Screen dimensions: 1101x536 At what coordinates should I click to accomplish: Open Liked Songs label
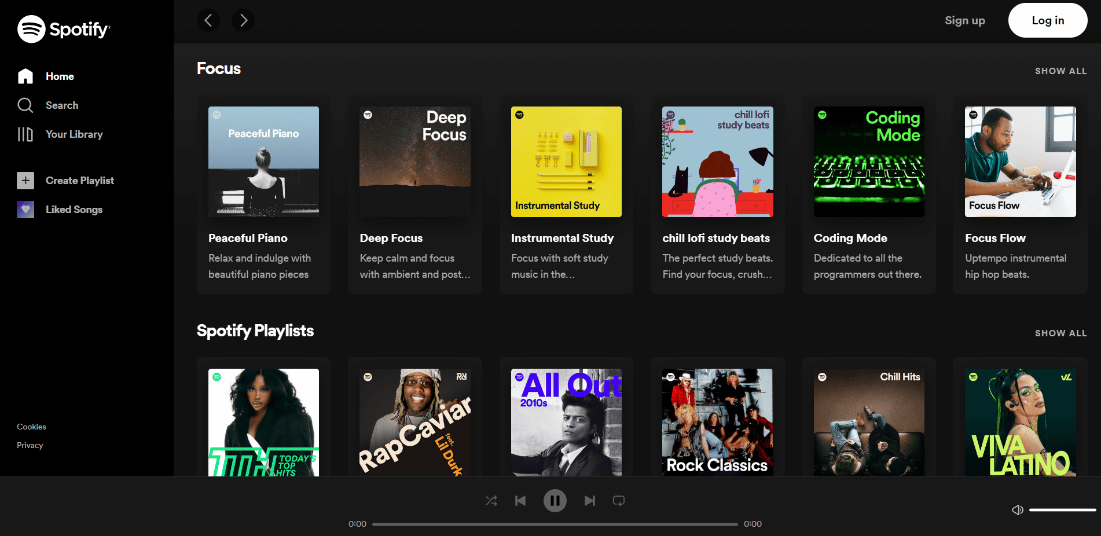(x=74, y=209)
